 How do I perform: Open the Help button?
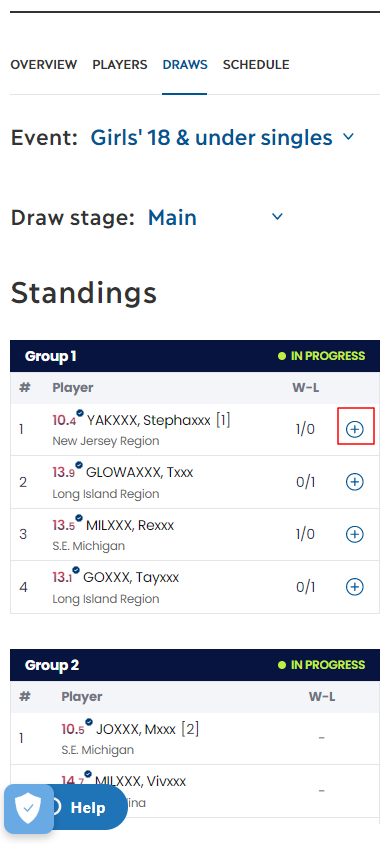(x=86, y=808)
